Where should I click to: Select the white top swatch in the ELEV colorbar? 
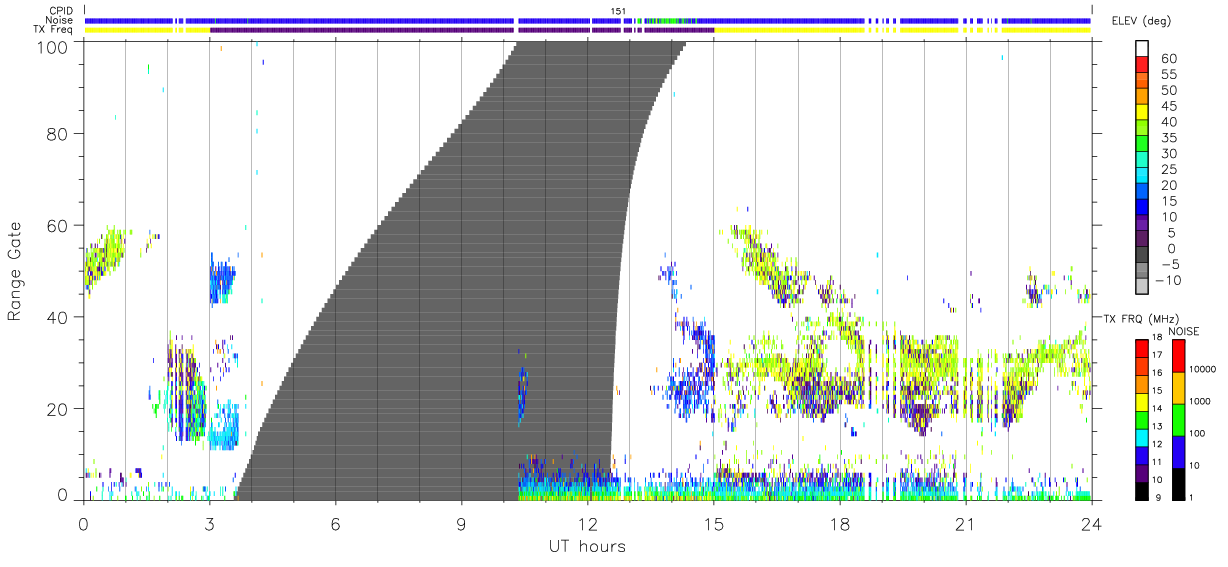(x=1143, y=48)
